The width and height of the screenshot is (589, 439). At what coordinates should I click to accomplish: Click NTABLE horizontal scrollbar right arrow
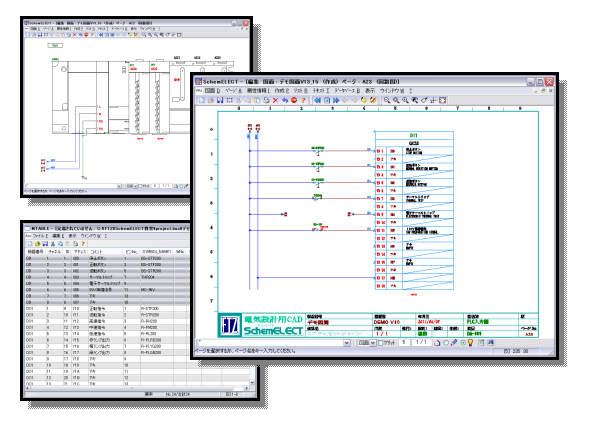[247, 388]
